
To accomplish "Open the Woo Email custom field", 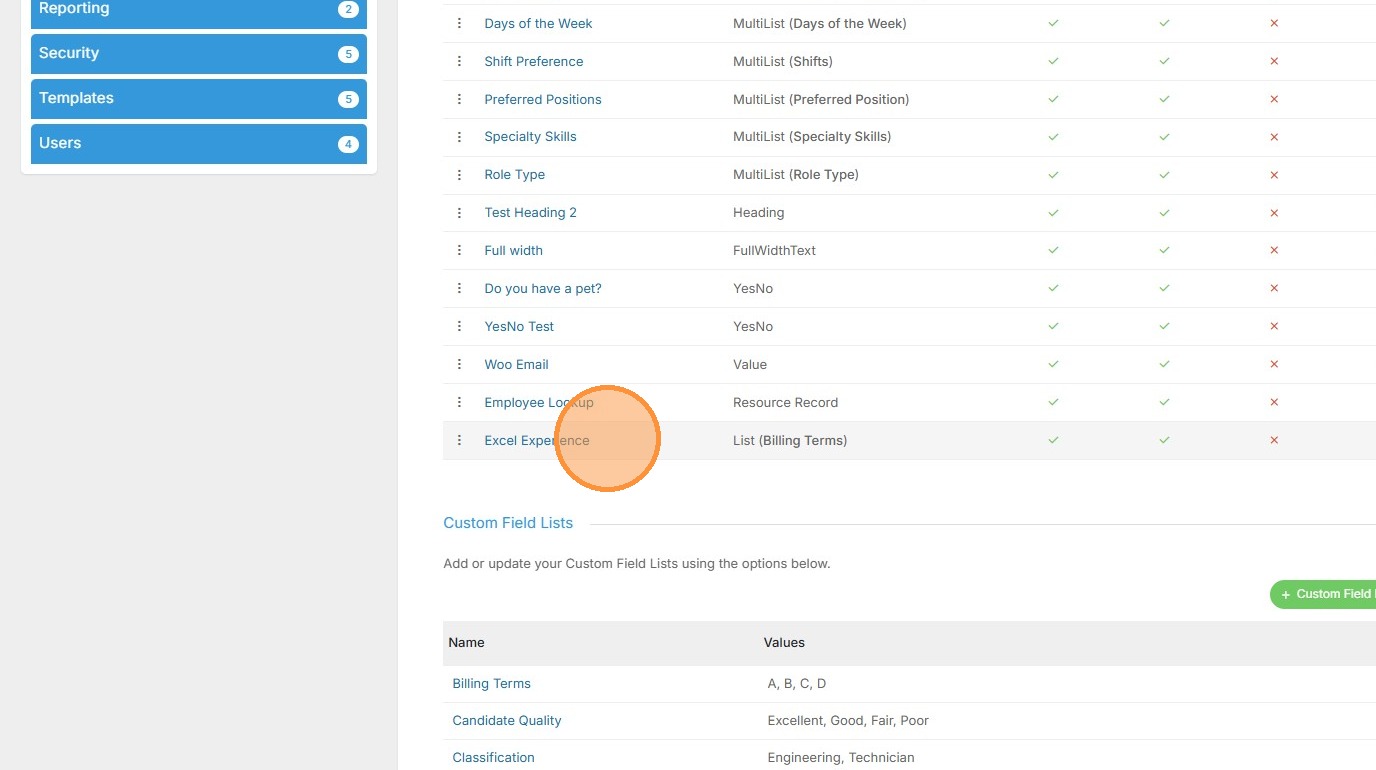I will pyautogui.click(x=516, y=365).
